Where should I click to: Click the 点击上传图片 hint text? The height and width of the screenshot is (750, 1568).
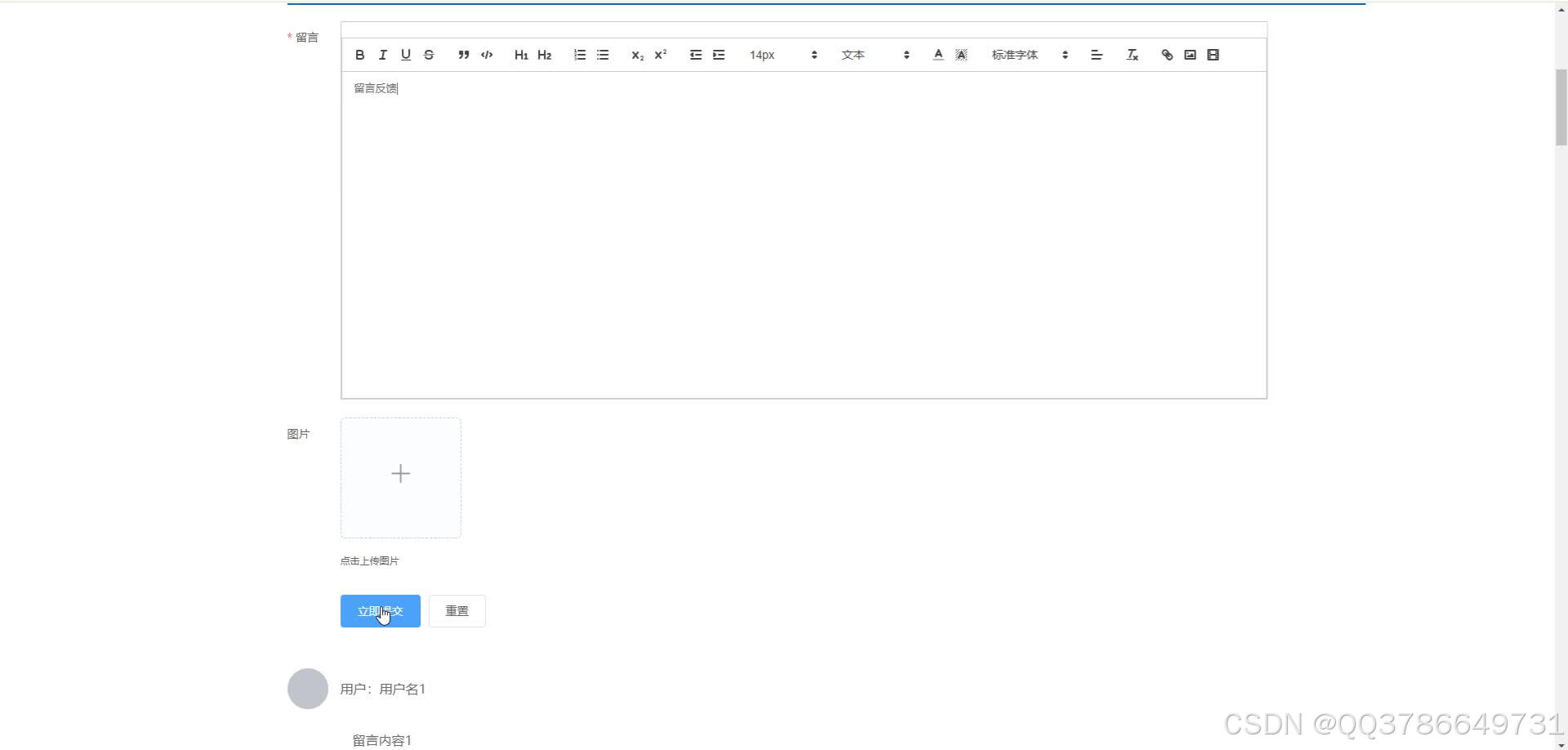tap(370, 560)
